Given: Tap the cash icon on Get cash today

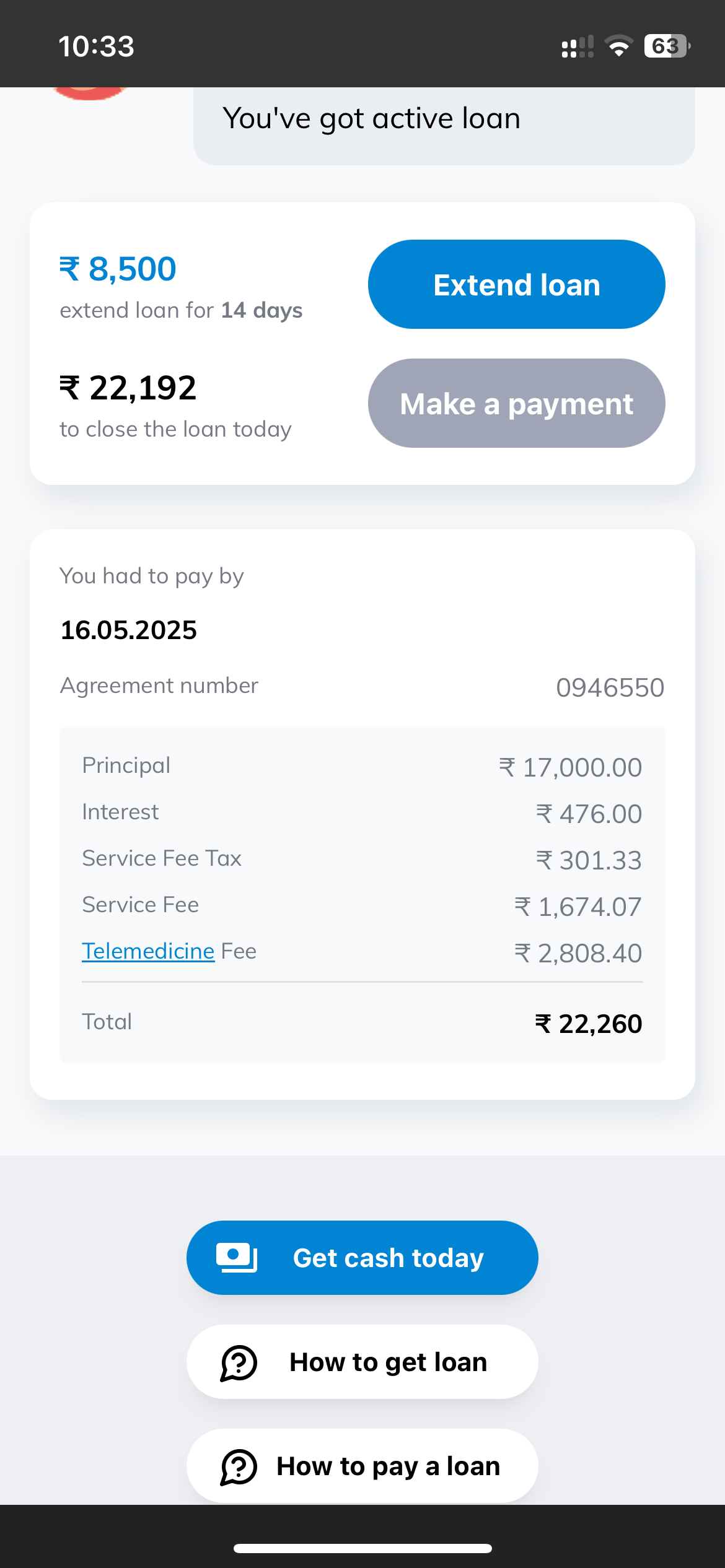Looking at the screenshot, I should tap(236, 1258).
